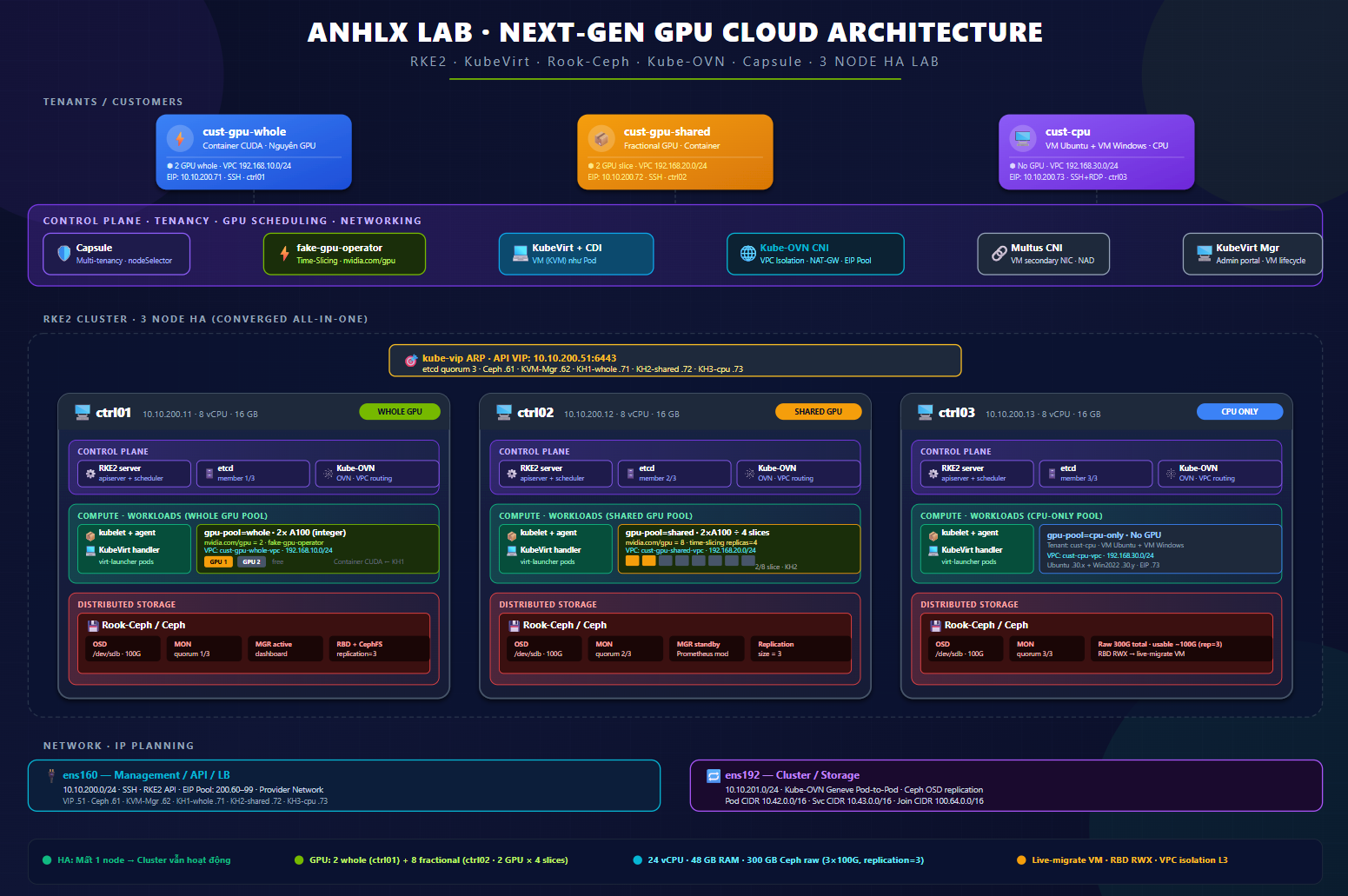The width and height of the screenshot is (1348, 896).
Task: Open the cust-gpu-whole tenant card title
Action: point(244,132)
